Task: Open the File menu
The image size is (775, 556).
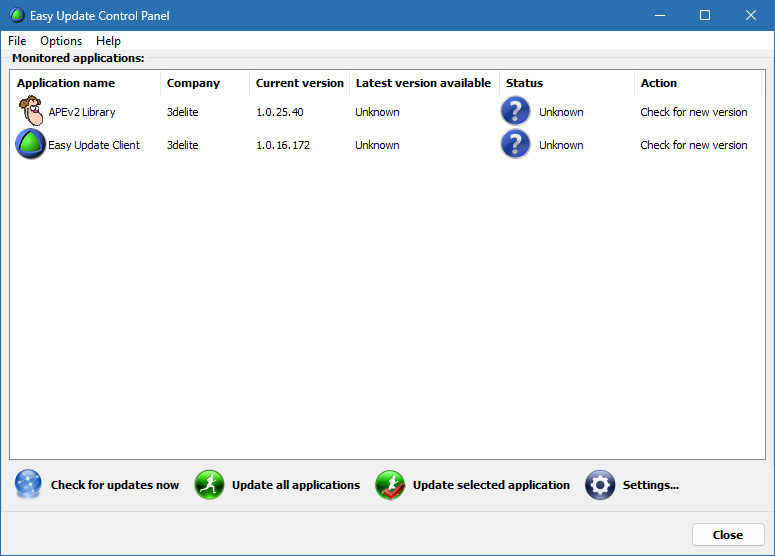Action: click(x=17, y=41)
